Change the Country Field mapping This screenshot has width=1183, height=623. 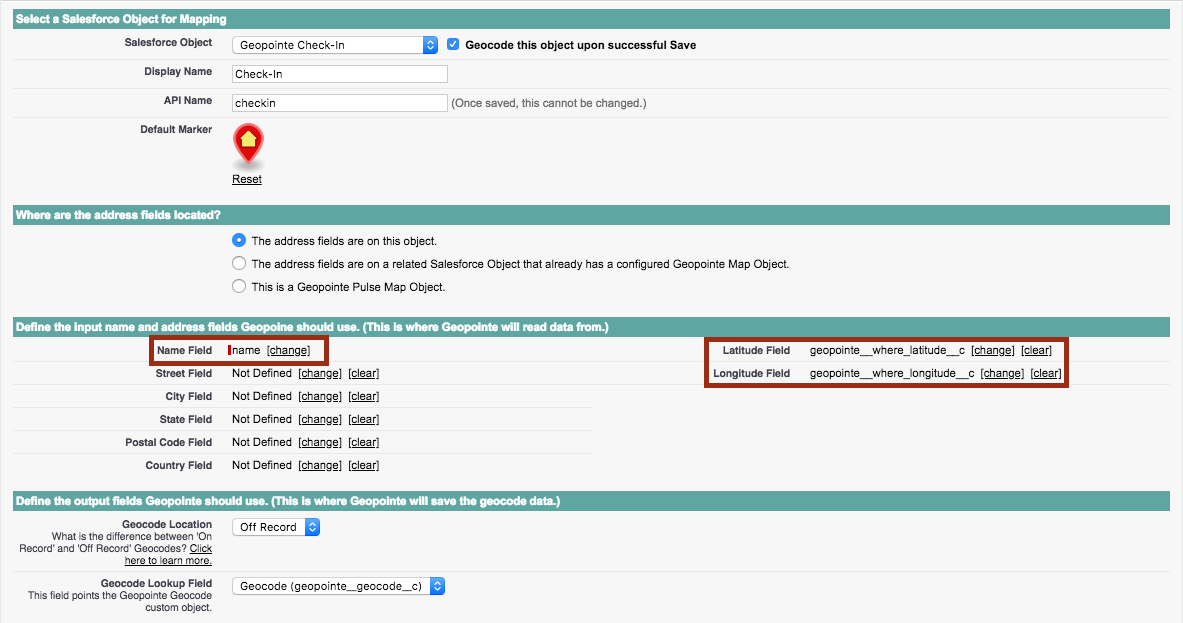click(x=320, y=465)
